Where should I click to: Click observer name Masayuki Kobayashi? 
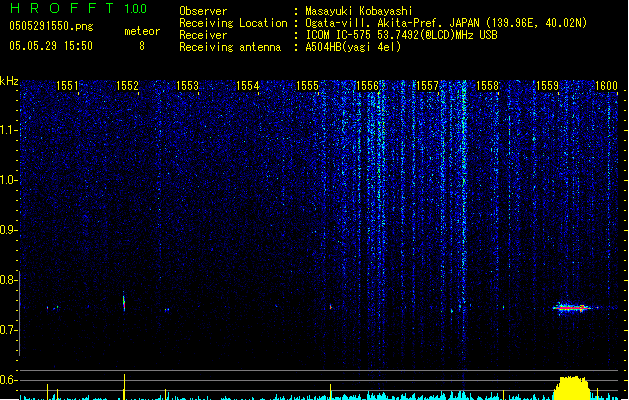pos(359,11)
